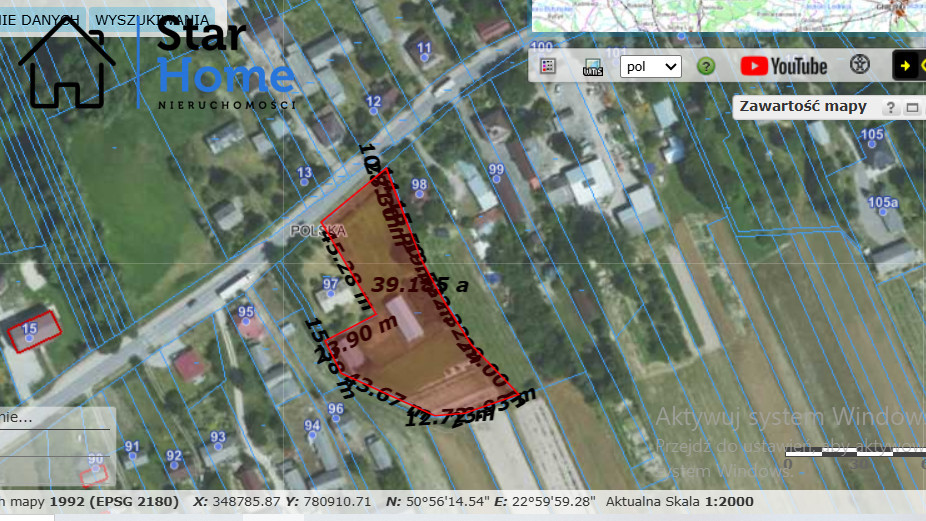The height and width of the screenshot is (521, 926).
Task: Click the green help question mark icon
Action: point(706,66)
